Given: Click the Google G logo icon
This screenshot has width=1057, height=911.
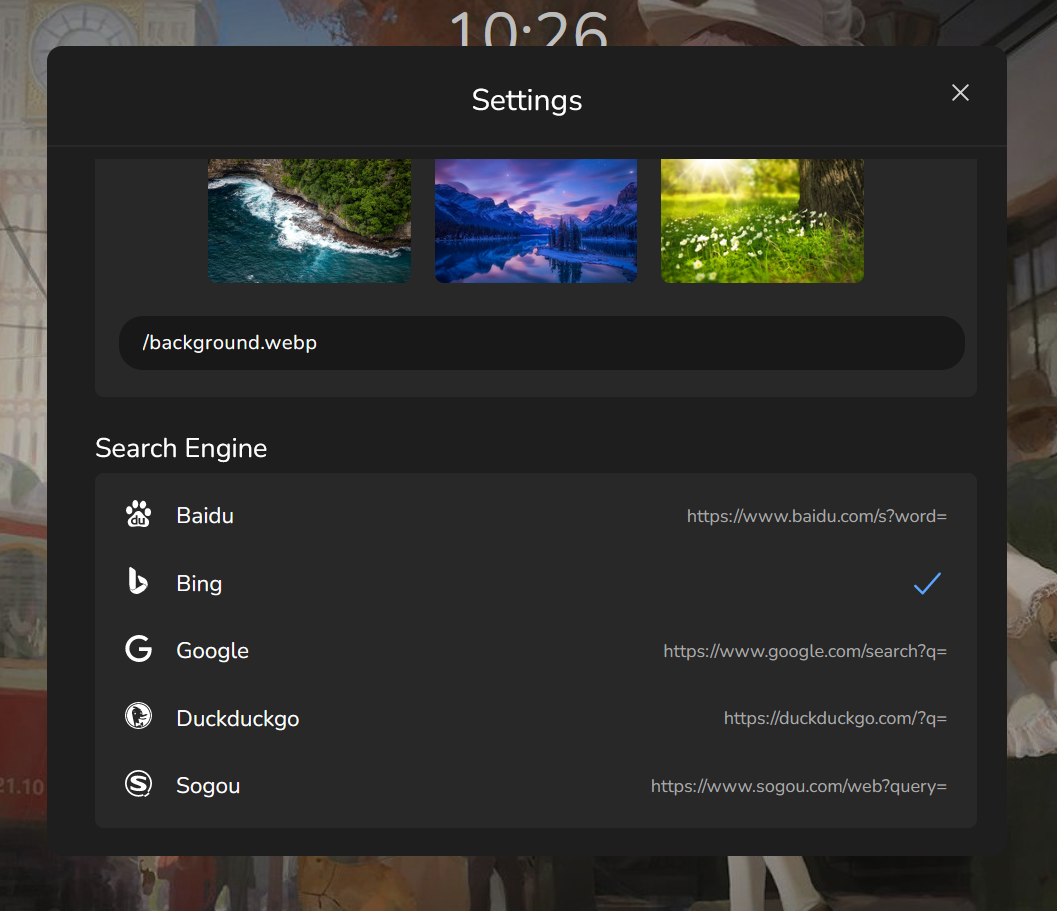Looking at the screenshot, I should tap(138, 649).
